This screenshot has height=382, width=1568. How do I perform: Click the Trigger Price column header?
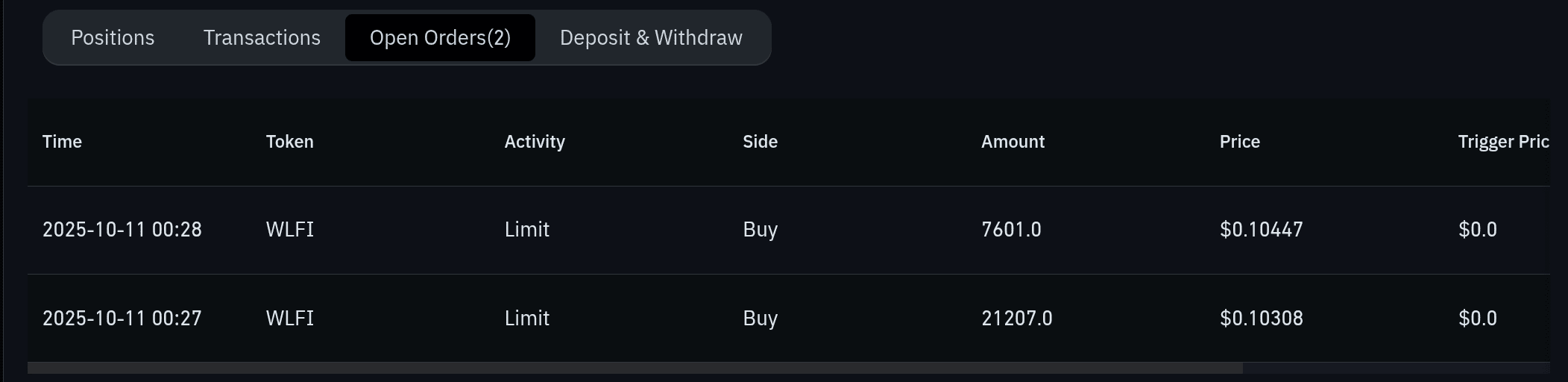[x=1502, y=142]
